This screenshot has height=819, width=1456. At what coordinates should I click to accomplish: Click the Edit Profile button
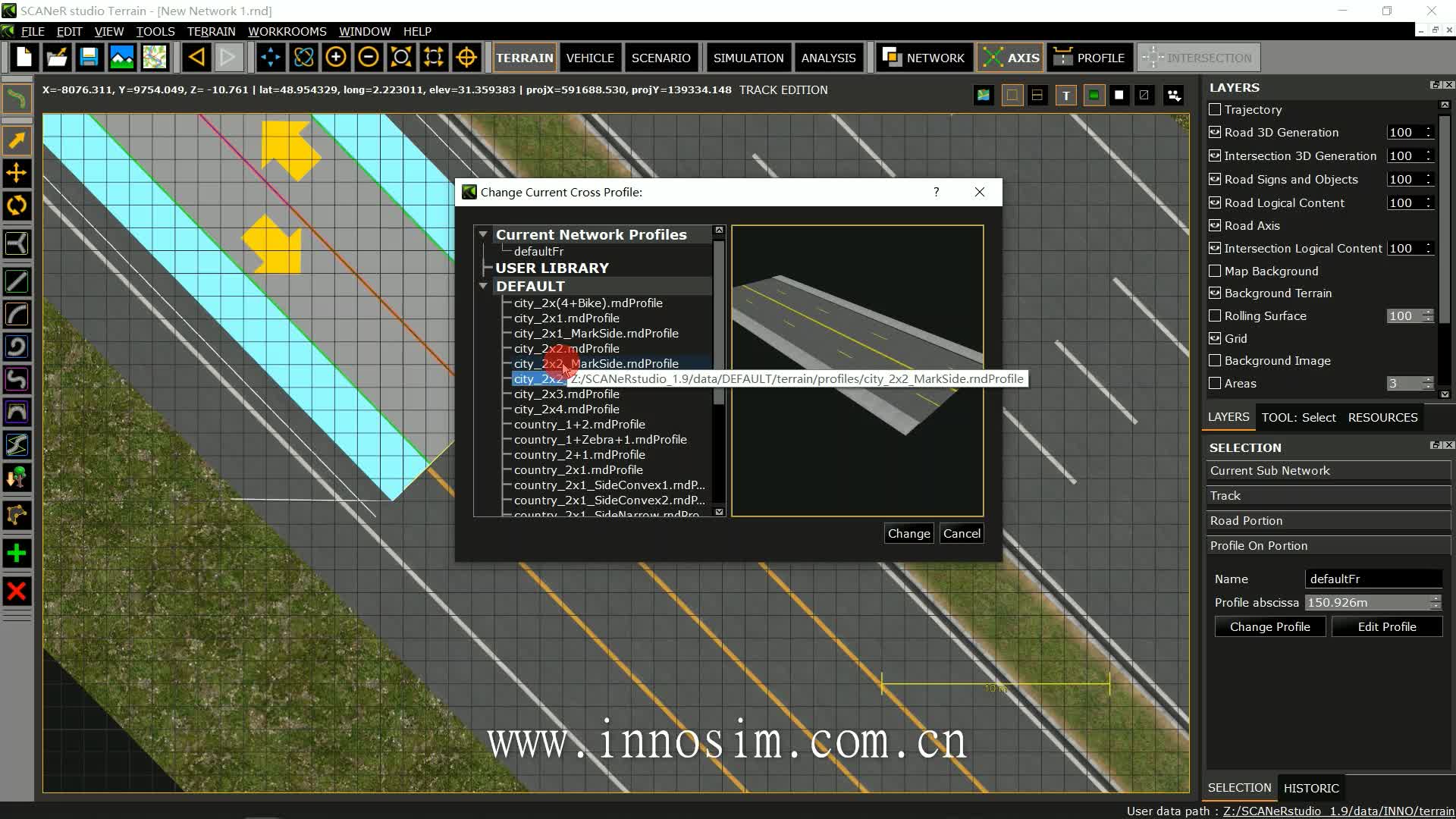(x=1386, y=626)
